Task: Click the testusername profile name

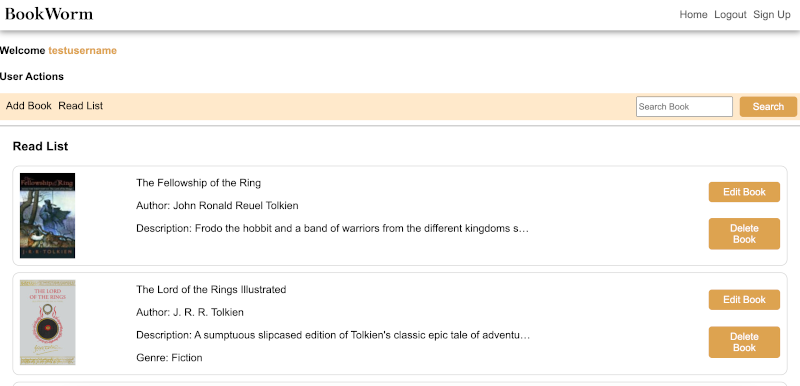Action: pyautogui.click(x=83, y=50)
